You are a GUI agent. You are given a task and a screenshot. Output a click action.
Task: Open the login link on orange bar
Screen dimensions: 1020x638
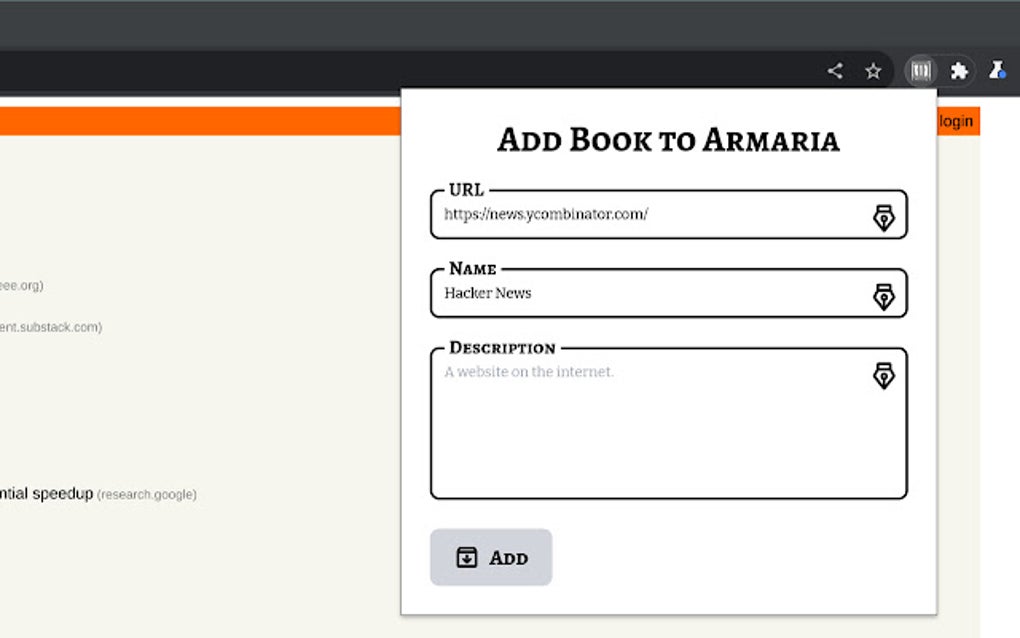956,121
